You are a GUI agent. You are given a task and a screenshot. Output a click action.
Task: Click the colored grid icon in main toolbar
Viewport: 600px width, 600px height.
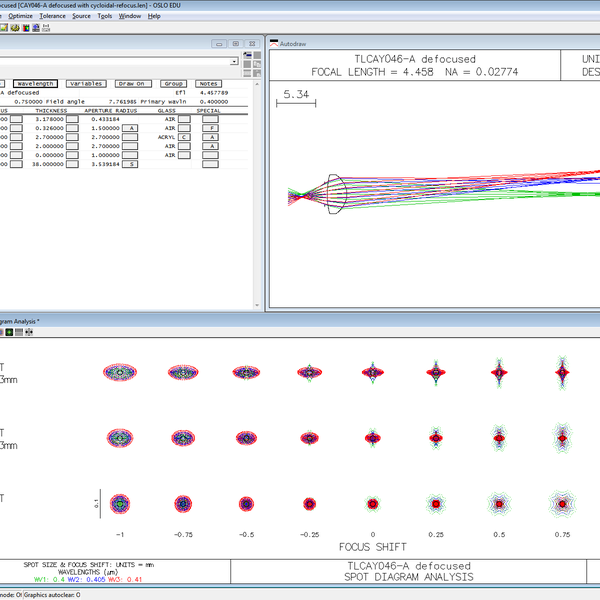click(27, 28)
